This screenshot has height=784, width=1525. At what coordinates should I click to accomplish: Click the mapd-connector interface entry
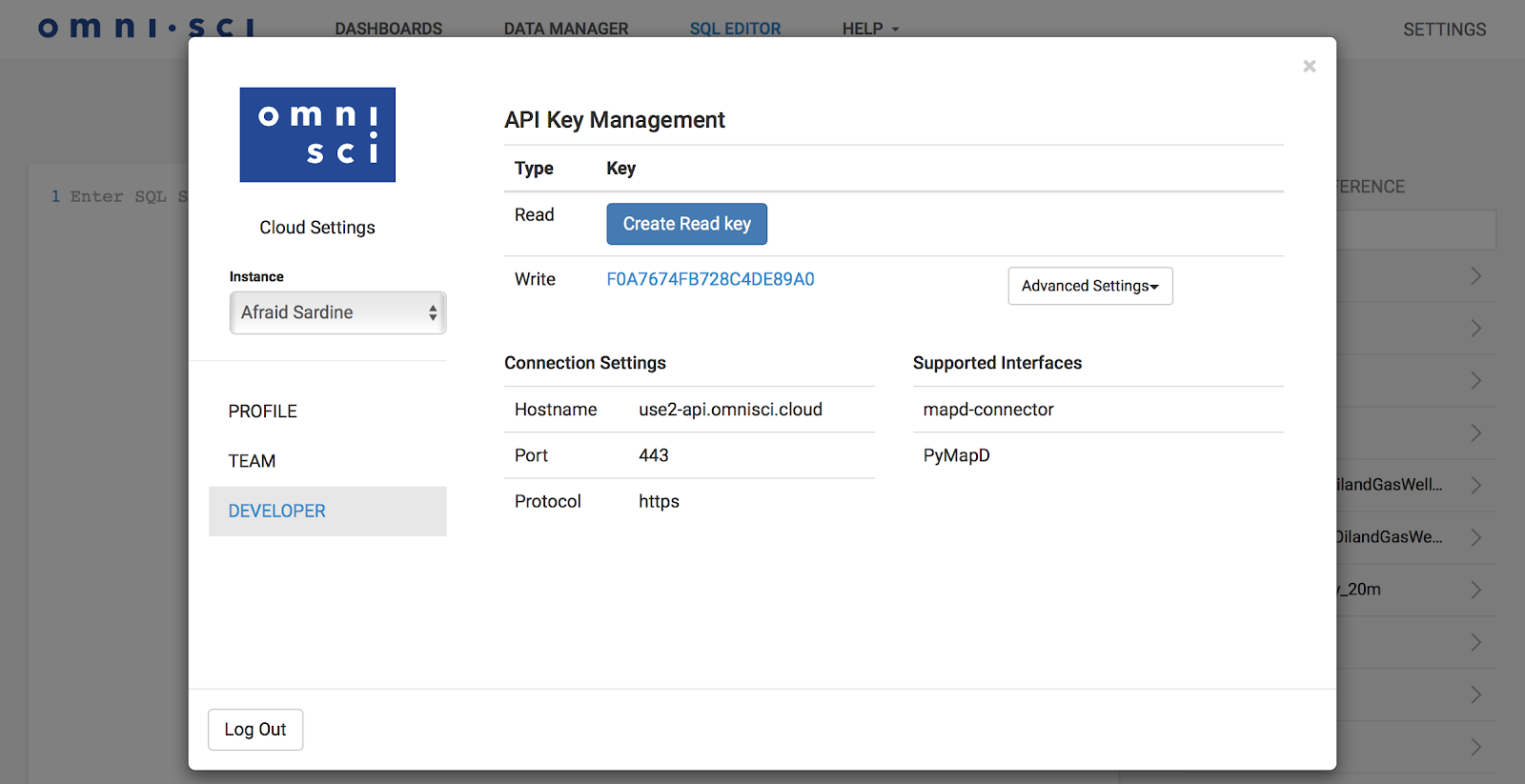988,410
